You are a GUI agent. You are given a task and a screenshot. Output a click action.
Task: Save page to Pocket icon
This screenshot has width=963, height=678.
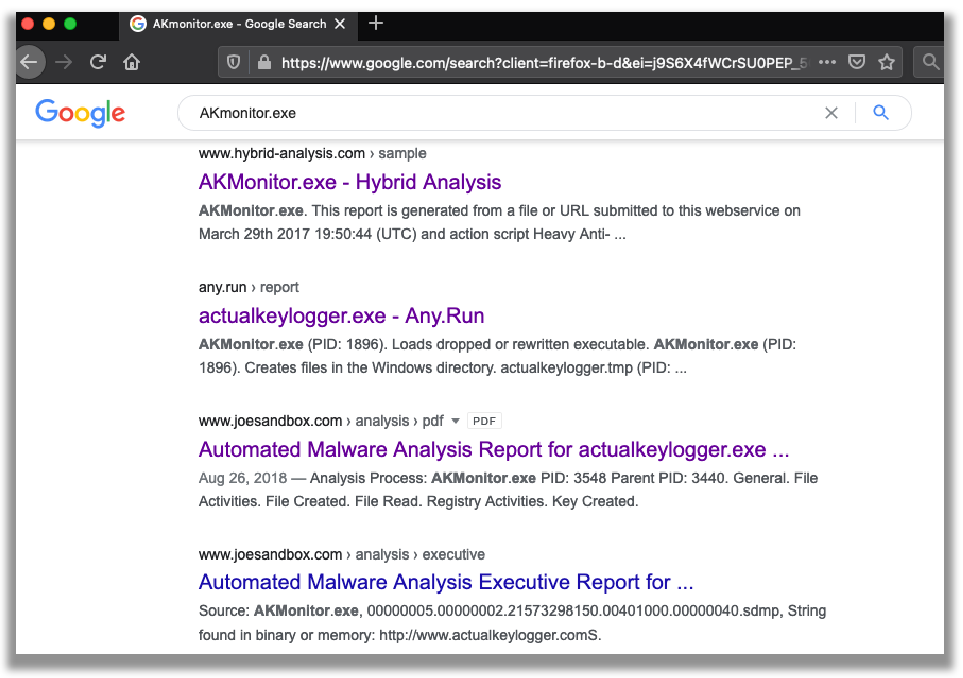coord(857,62)
